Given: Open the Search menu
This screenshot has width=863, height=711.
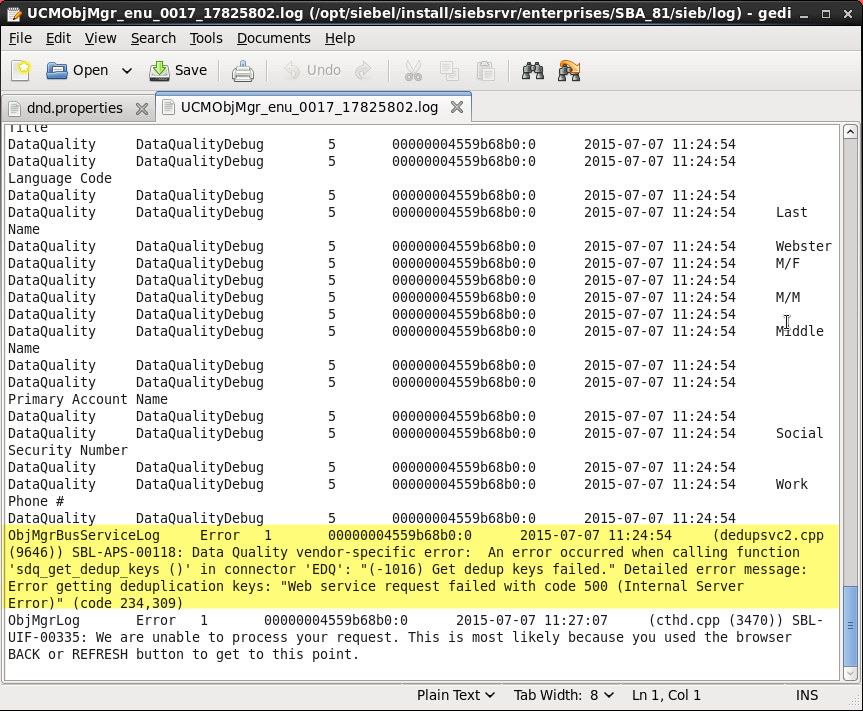Looking at the screenshot, I should coord(153,38).
